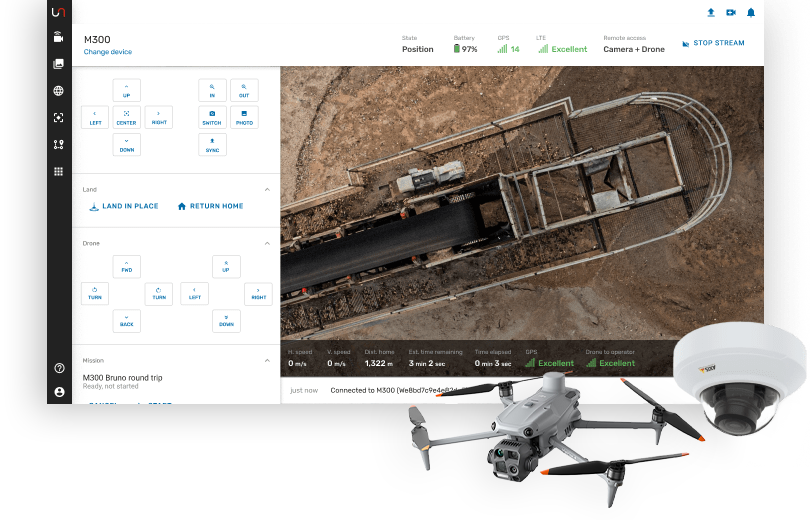Fly drone backward with BACK button

pos(127,321)
